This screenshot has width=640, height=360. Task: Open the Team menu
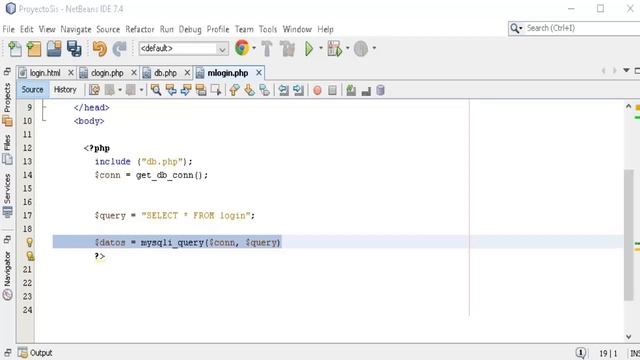pyautogui.click(x=244, y=29)
